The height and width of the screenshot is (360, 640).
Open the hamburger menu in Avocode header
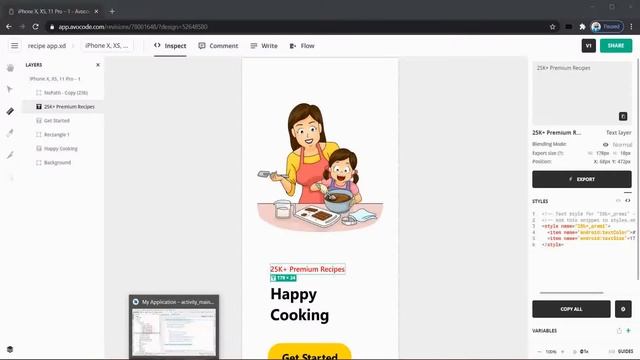[14, 46]
